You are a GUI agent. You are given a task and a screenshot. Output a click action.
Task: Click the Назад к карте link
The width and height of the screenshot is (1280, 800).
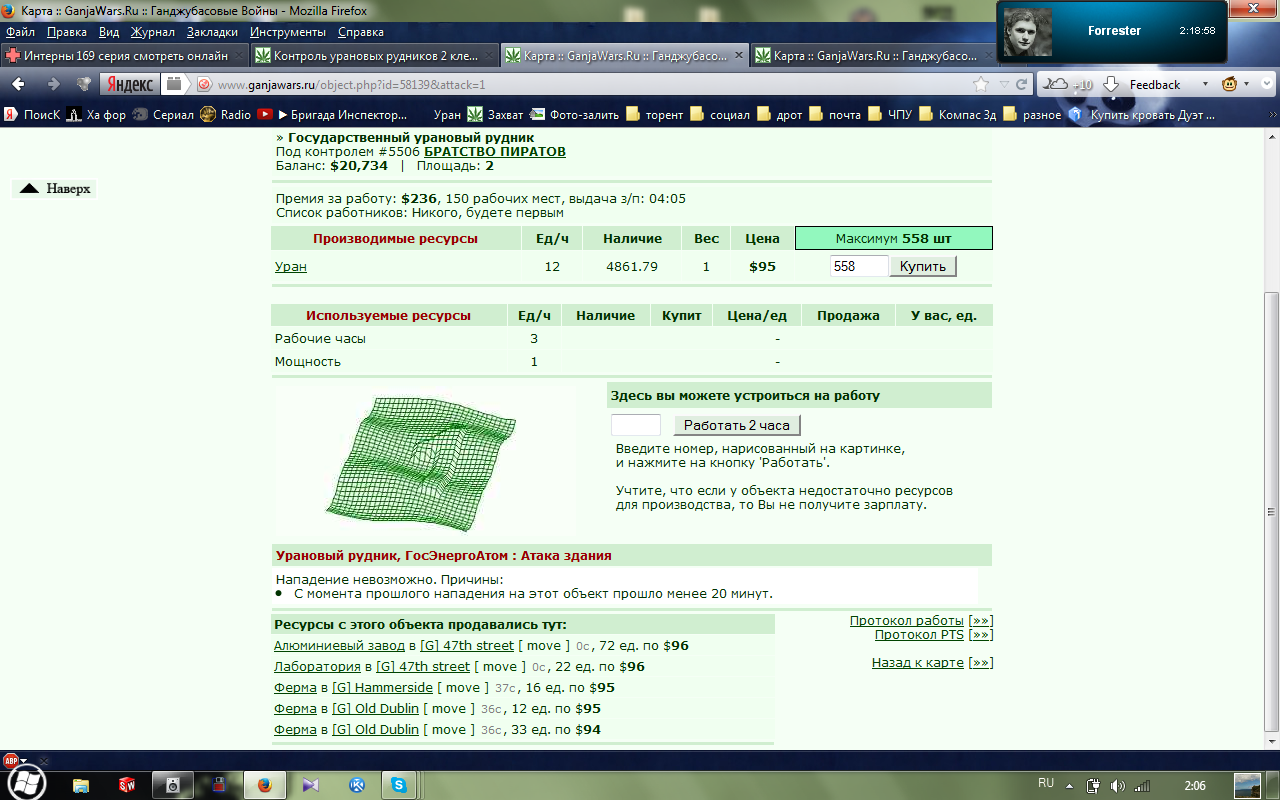(918, 663)
